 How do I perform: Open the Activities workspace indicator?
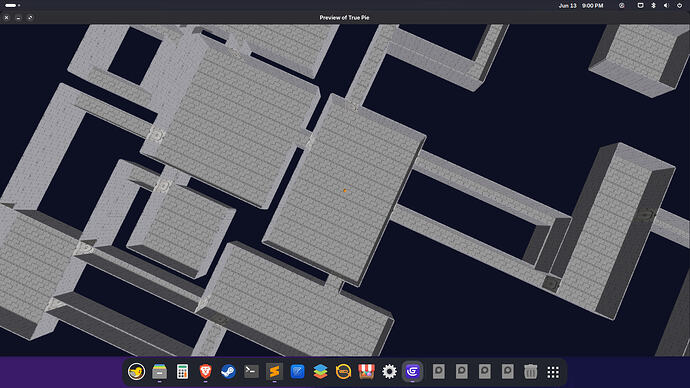pyautogui.click(x=12, y=5)
